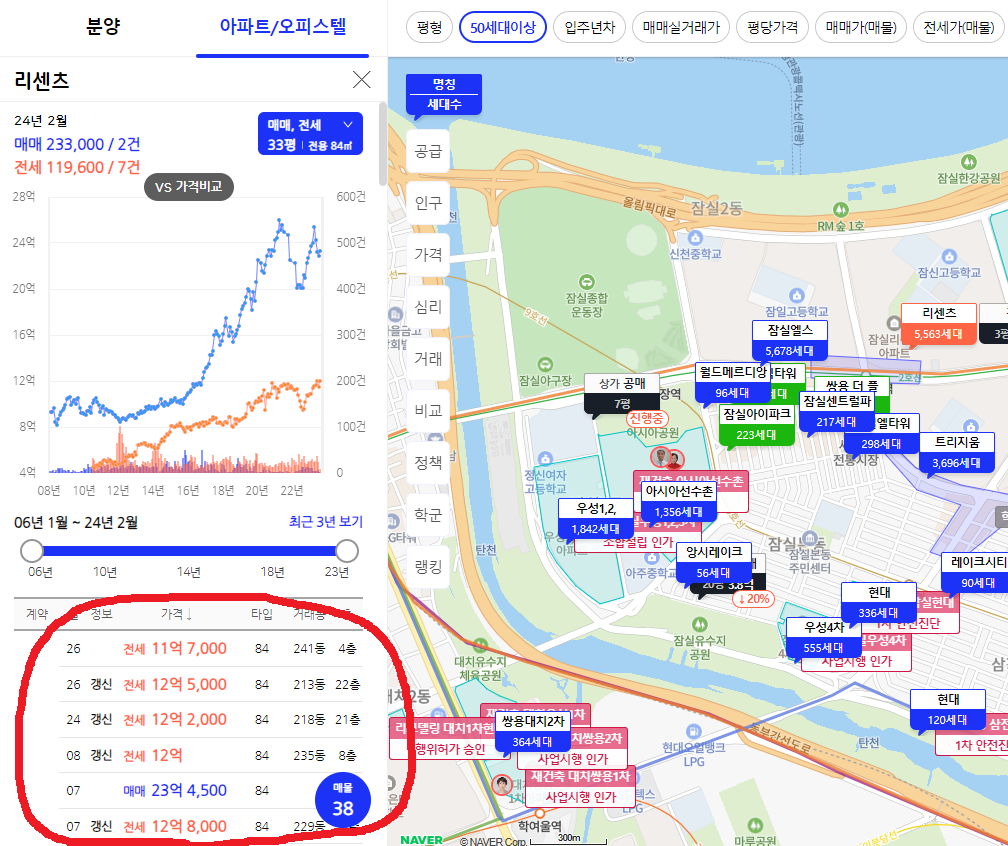Click the 잠일고등학교 school icon
This screenshot has height=846, width=1008.
pyautogui.click(x=797, y=296)
